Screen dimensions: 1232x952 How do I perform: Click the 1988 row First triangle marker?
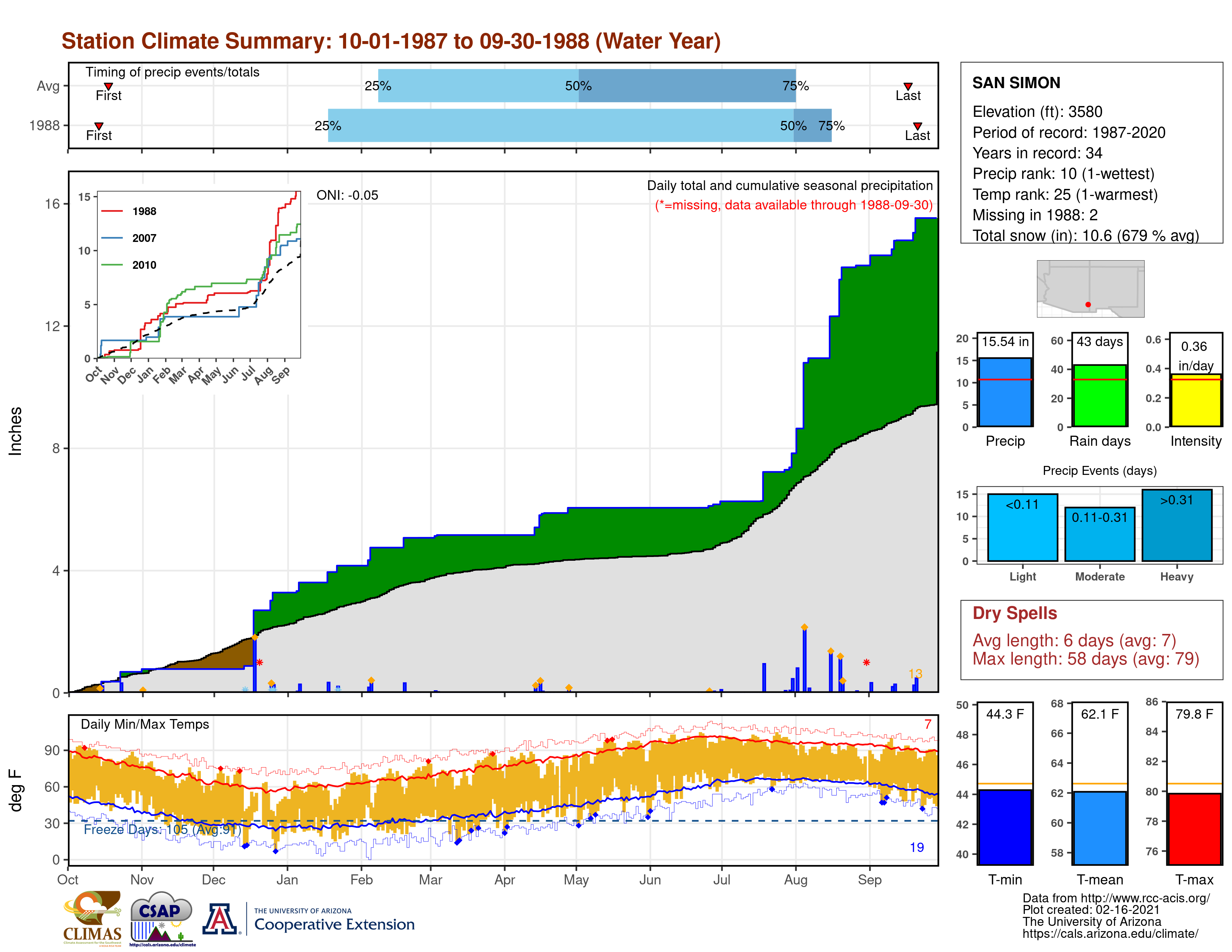[99, 126]
